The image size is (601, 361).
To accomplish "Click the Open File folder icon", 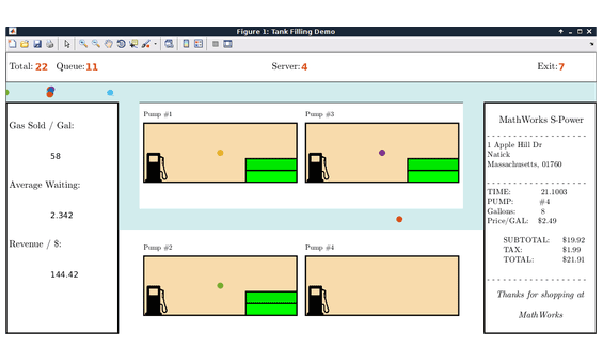I will [x=25, y=44].
